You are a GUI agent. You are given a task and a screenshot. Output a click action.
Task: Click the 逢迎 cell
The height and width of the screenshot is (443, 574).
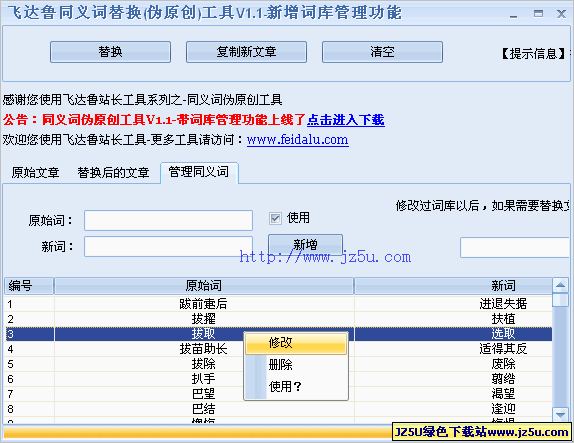tap(453, 409)
